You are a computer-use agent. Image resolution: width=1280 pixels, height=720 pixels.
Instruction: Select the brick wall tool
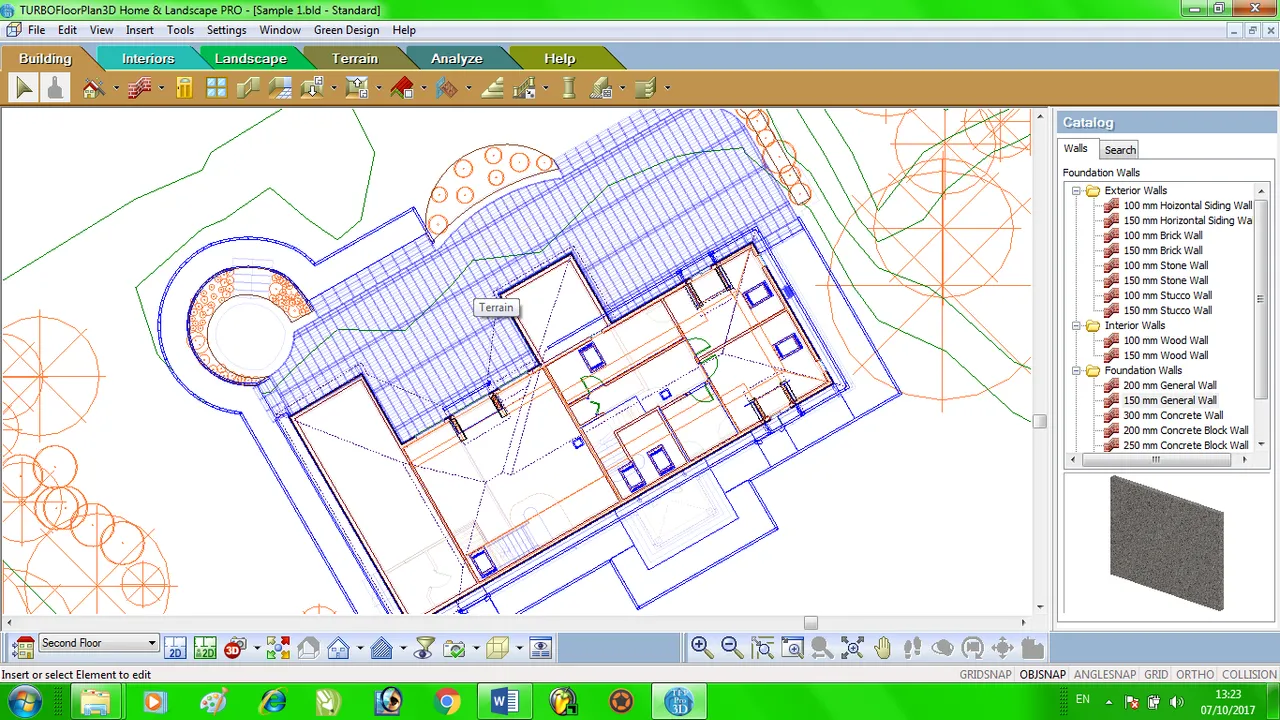140,88
